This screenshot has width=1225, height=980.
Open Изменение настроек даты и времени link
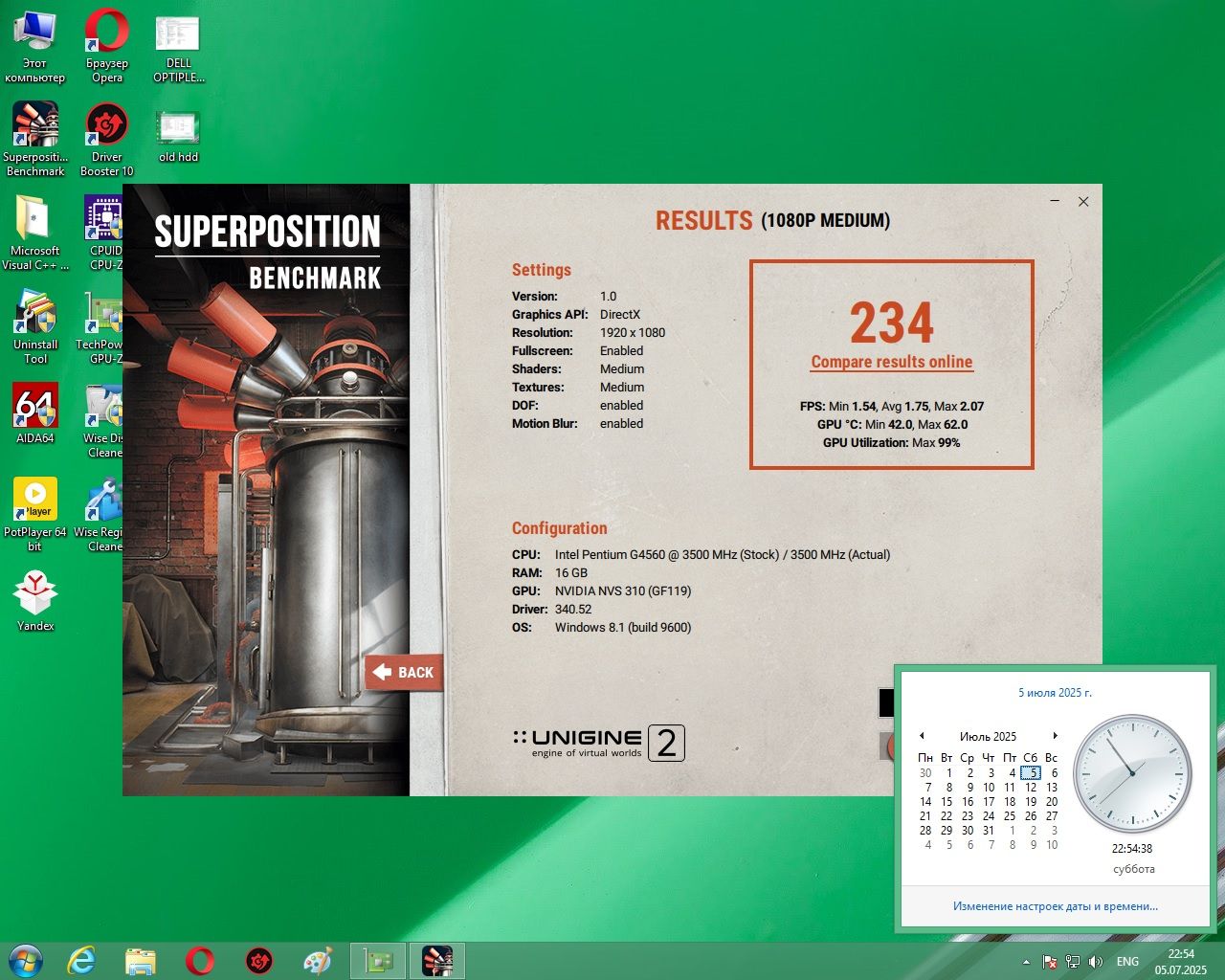coord(1056,905)
